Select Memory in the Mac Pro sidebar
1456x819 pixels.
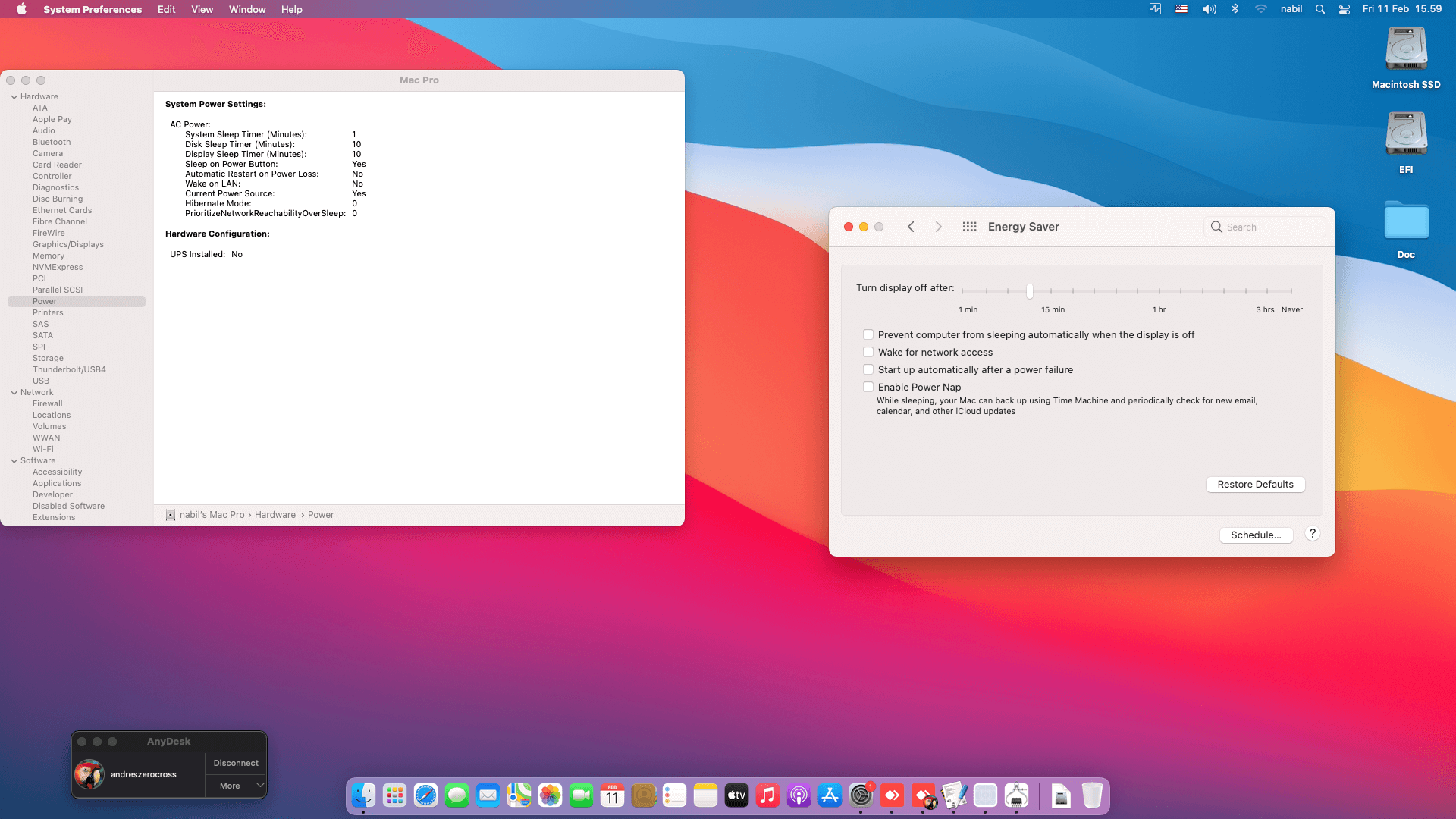(x=48, y=256)
